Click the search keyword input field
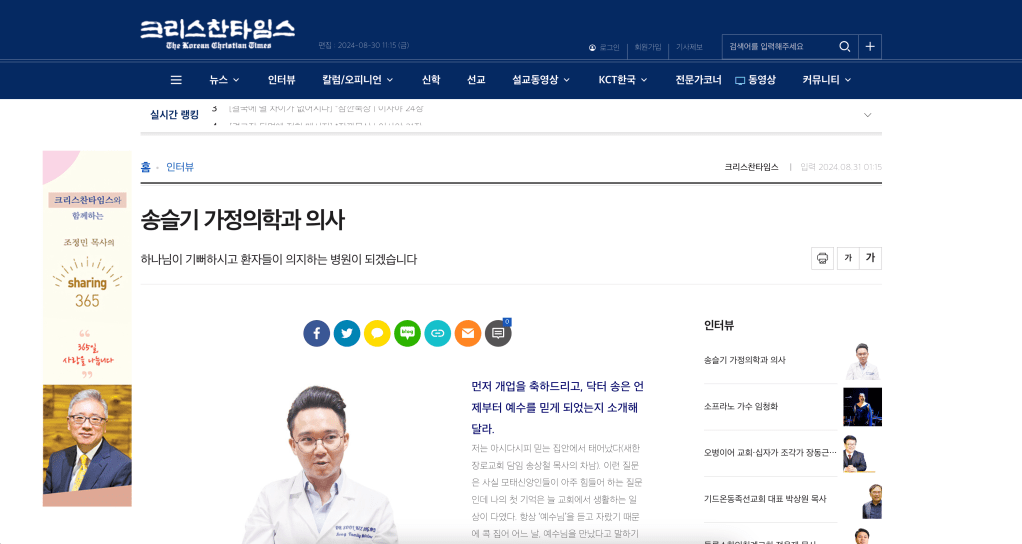The height and width of the screenshot is (544, 1022). [x=779, y=47]
